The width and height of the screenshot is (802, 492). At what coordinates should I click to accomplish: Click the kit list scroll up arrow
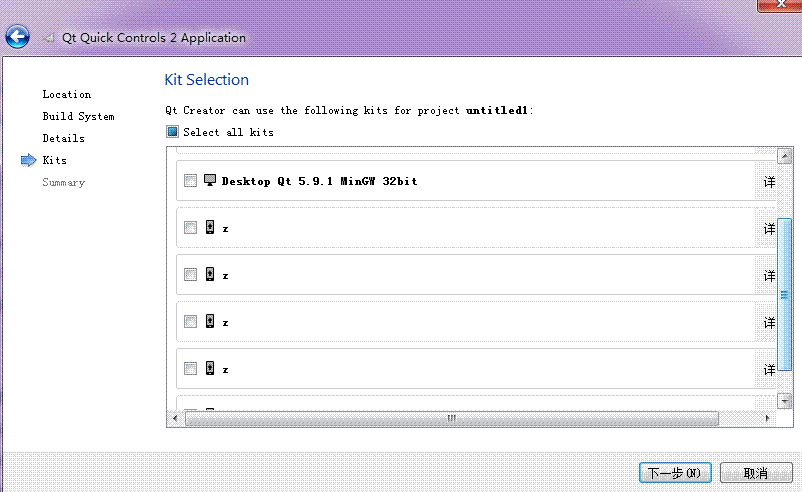(785, 155)
